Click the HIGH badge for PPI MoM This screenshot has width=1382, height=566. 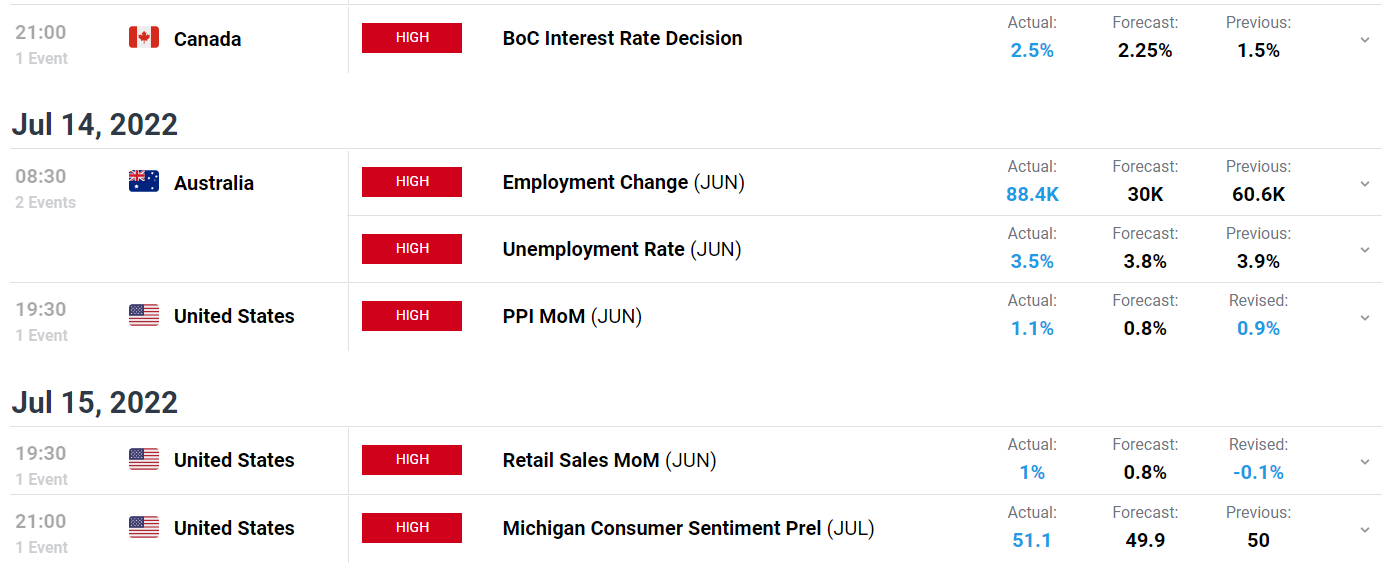click(412, 316)
